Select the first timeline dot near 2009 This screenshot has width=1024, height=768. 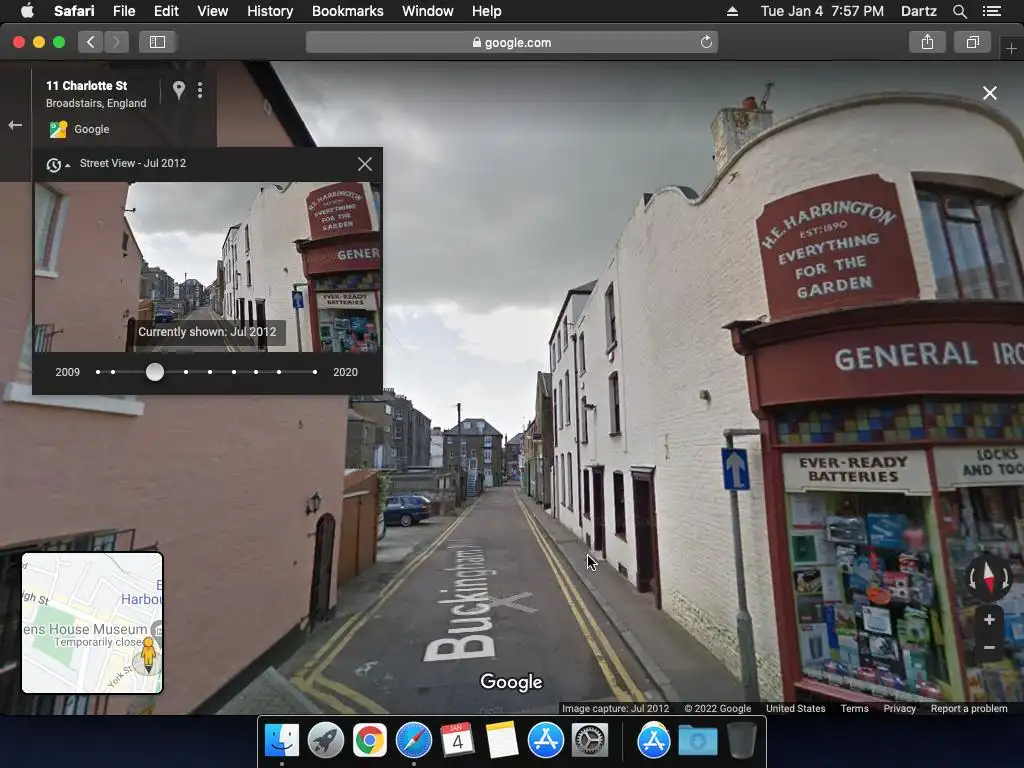(98, 372)
